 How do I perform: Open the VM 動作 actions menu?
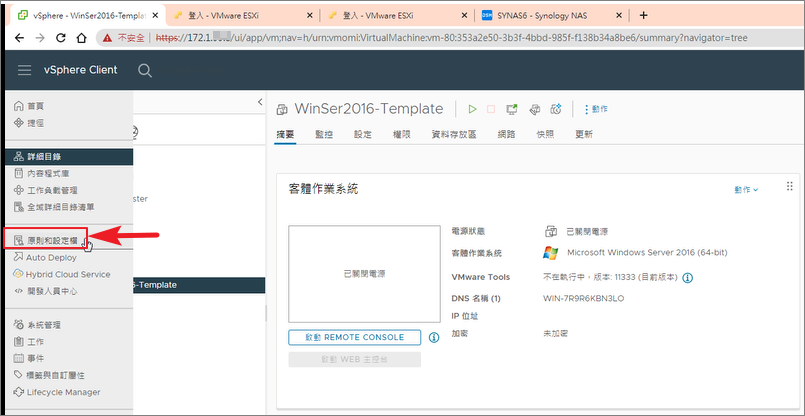click(596, 109)
